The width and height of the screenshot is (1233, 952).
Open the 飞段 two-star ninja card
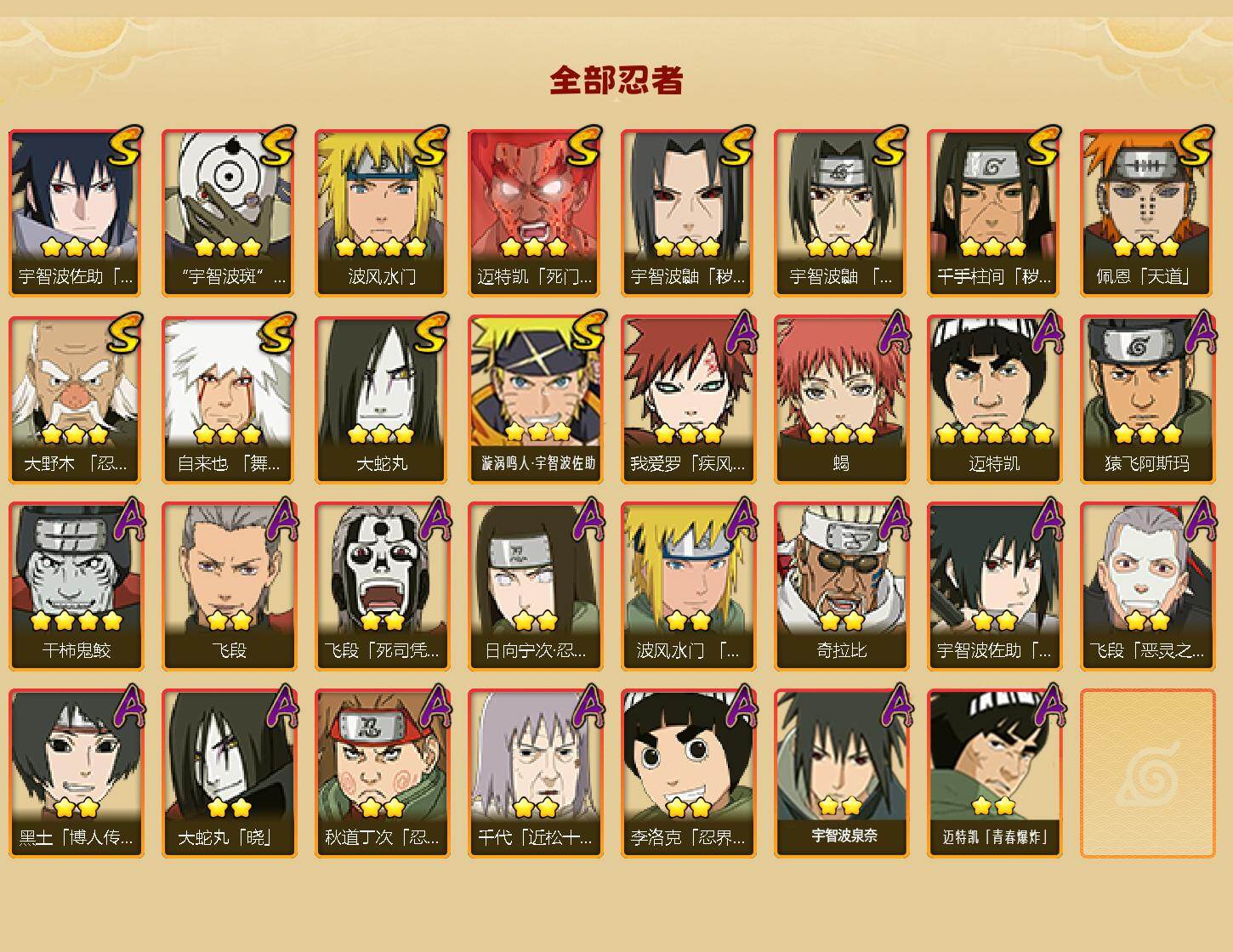coord(229,586)
